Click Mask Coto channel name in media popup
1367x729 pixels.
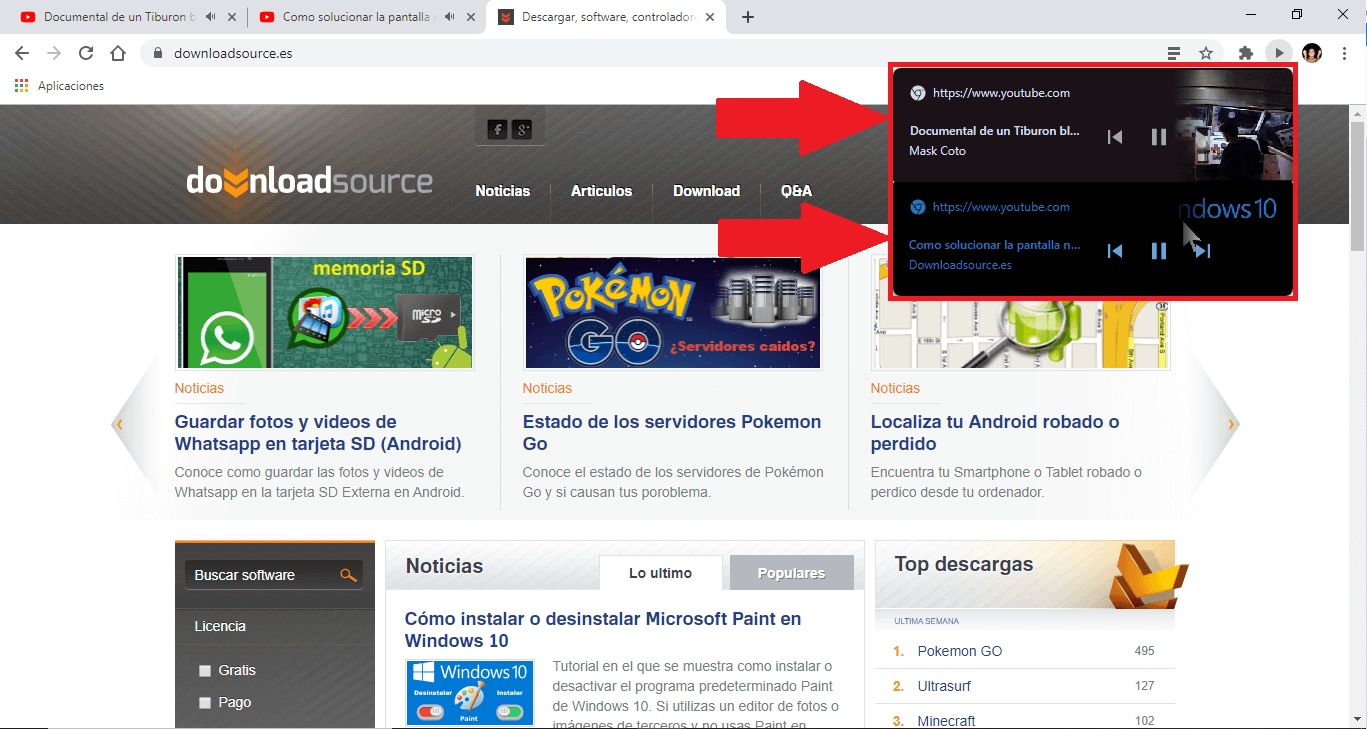937,151
